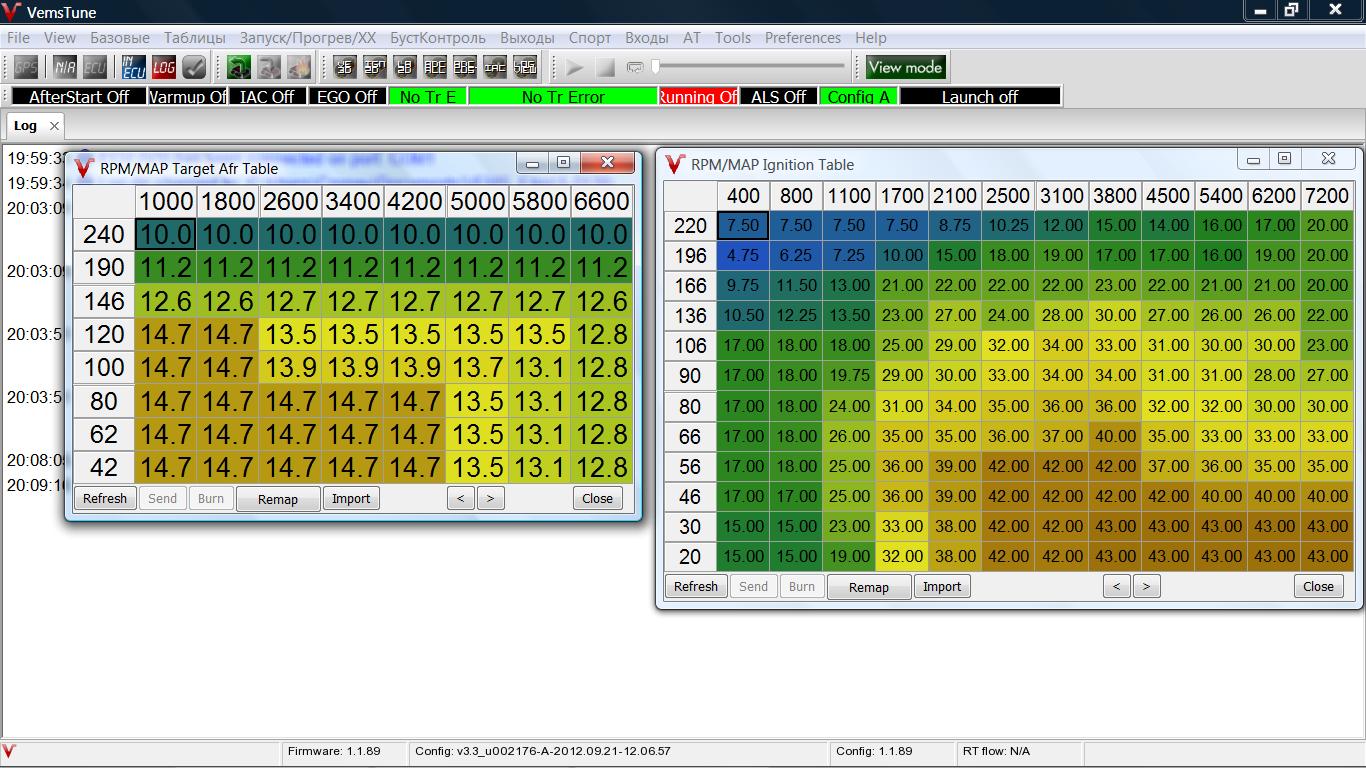Click the IN ECU toolbar icon
This screenshot has height=768, width=1366.
pos(134,68)
